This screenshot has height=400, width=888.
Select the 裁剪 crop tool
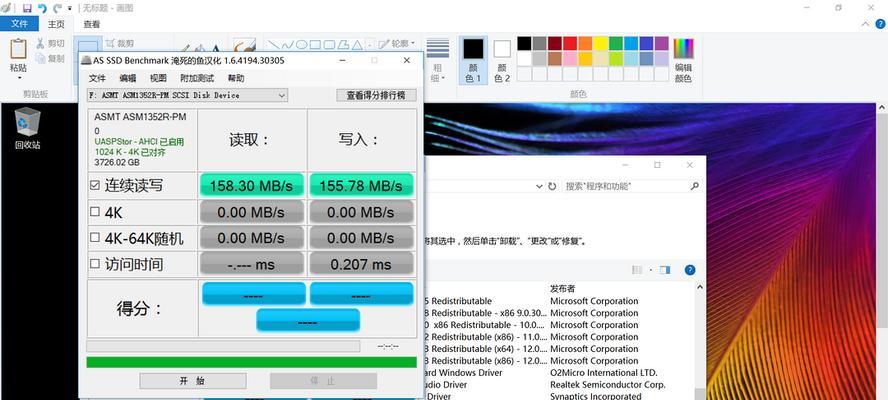coord(119,43)
